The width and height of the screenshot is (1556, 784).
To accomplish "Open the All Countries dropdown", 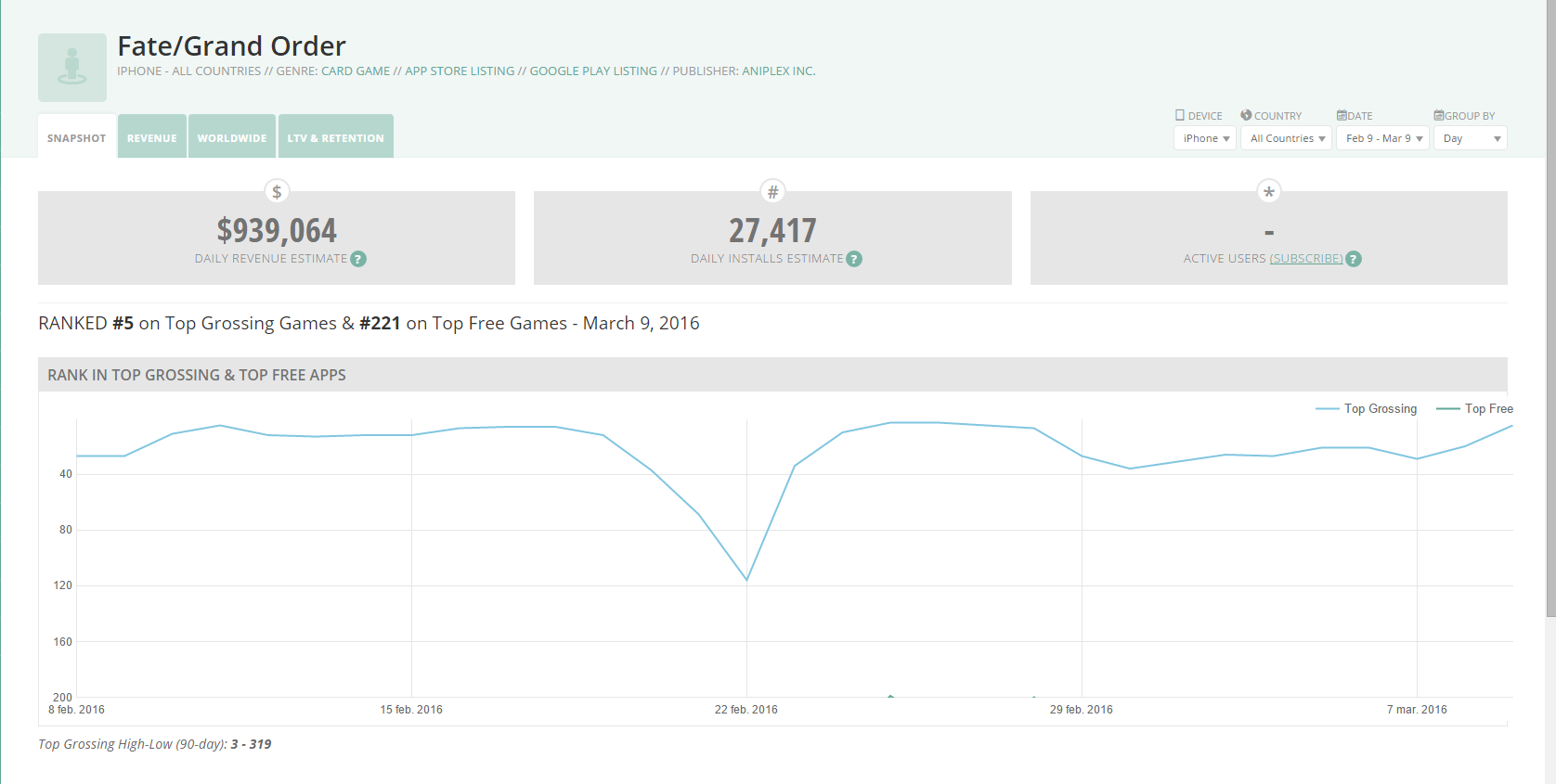I will click(x=1287, y=138).
